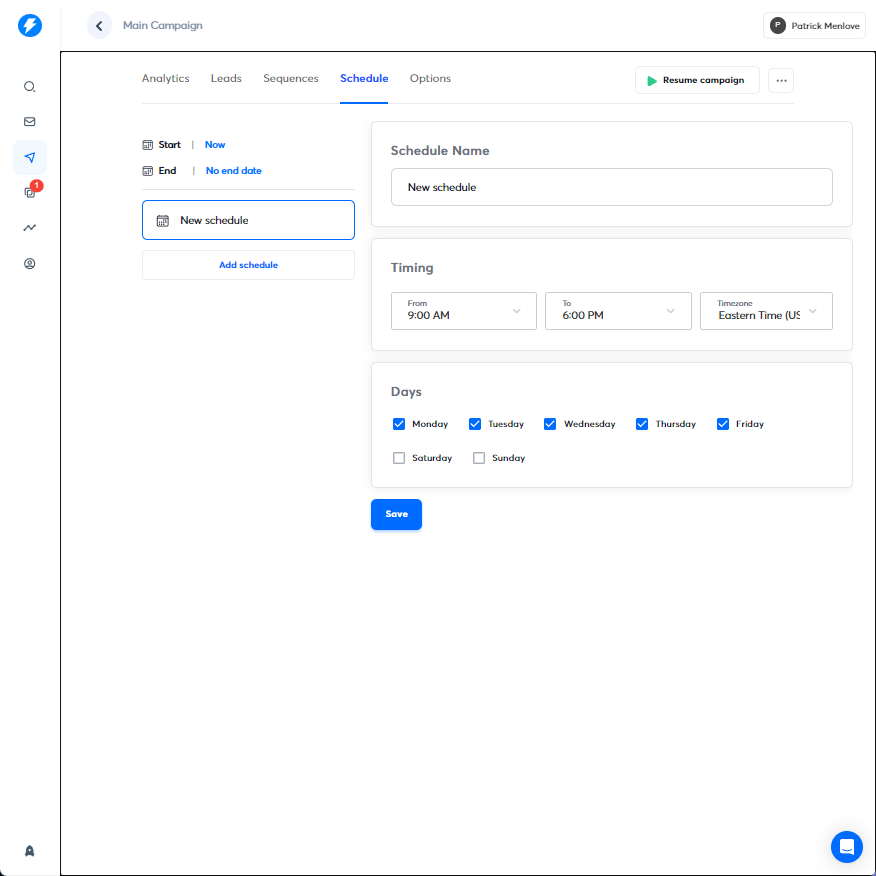This screenshot has height=876, width=876.
Task: Select the New schedule list item
Action: (x=248, y=220)
